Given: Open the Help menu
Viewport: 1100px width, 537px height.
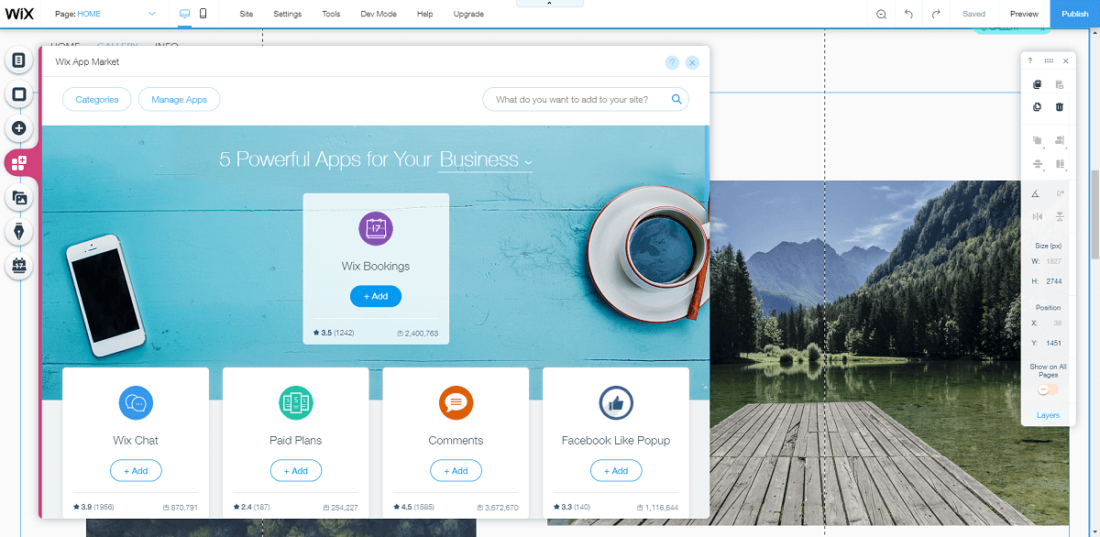Looking at the screenshot, I should pyautogui.click(x=424, y=14).
